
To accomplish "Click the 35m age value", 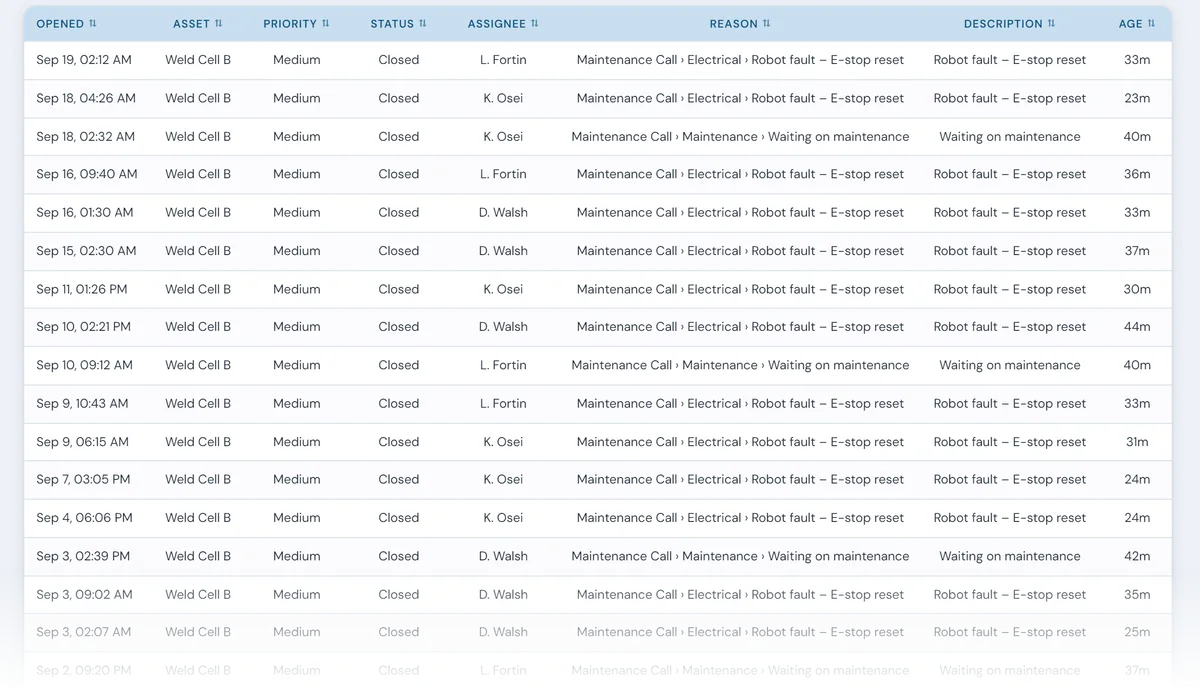I will pyautogui.click(x=1137, y=594).
